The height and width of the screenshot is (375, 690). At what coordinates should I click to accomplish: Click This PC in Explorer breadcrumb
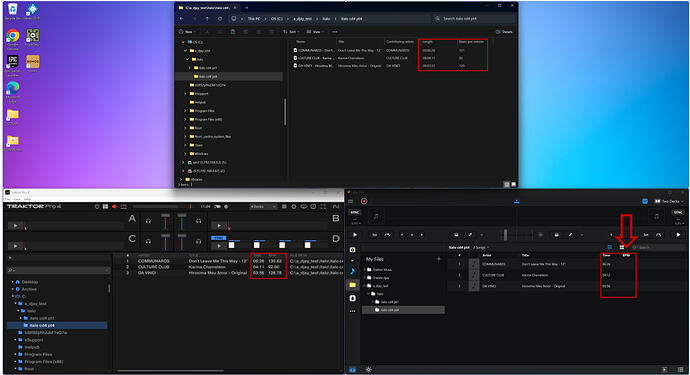point(254,18)
